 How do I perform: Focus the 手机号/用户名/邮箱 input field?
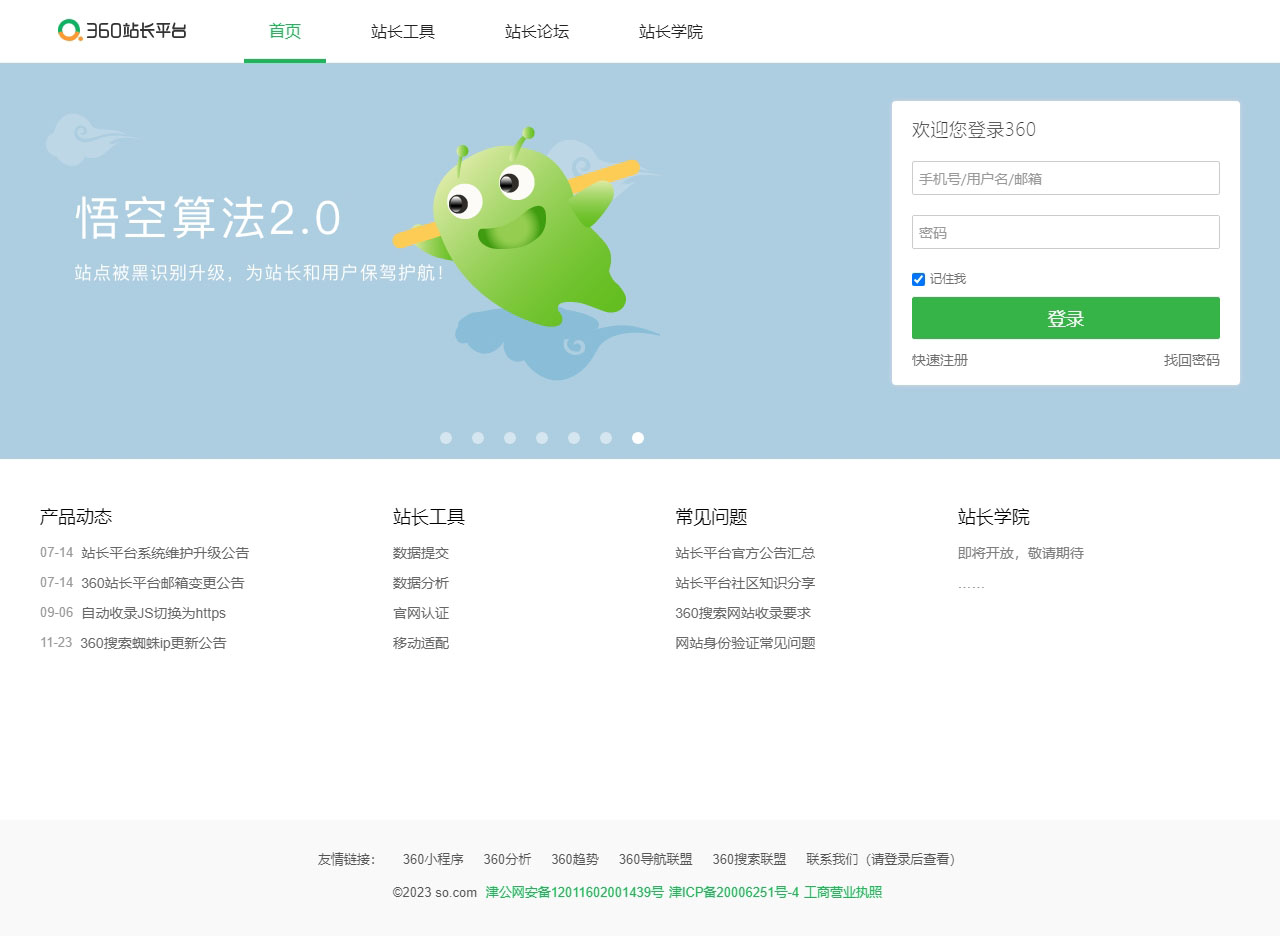[1065, 178]
